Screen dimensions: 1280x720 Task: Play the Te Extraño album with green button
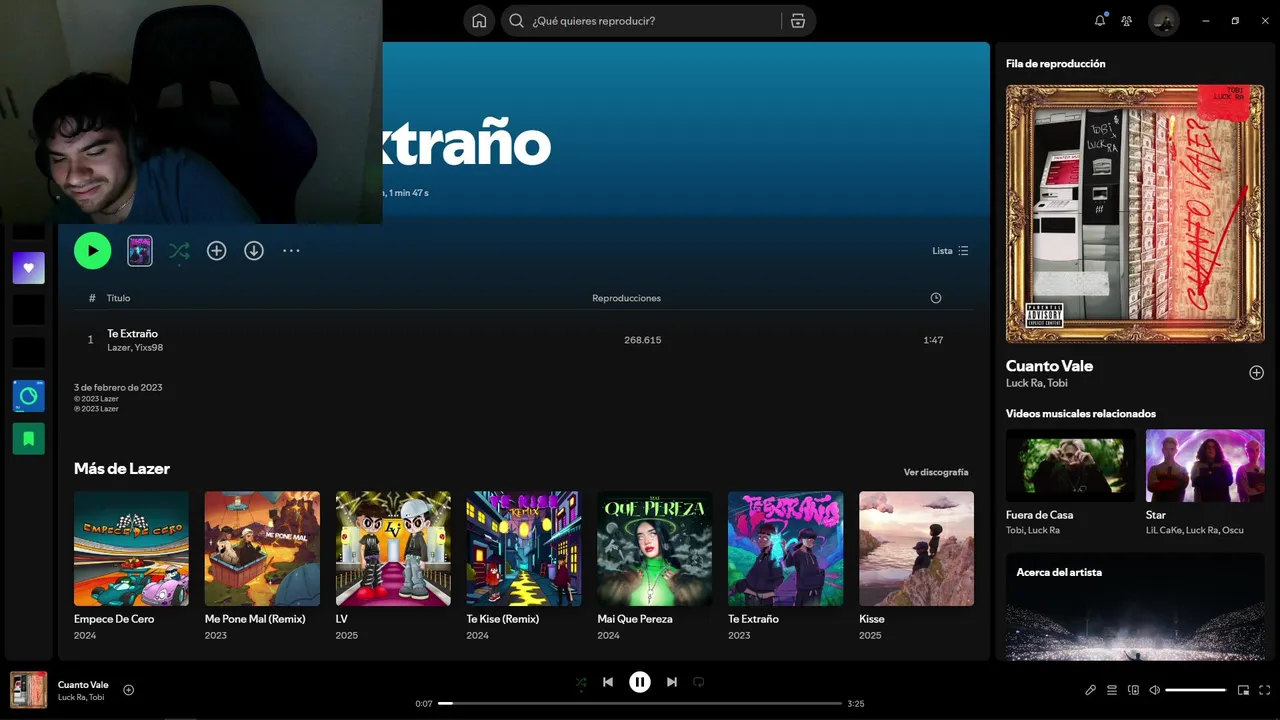92,251
